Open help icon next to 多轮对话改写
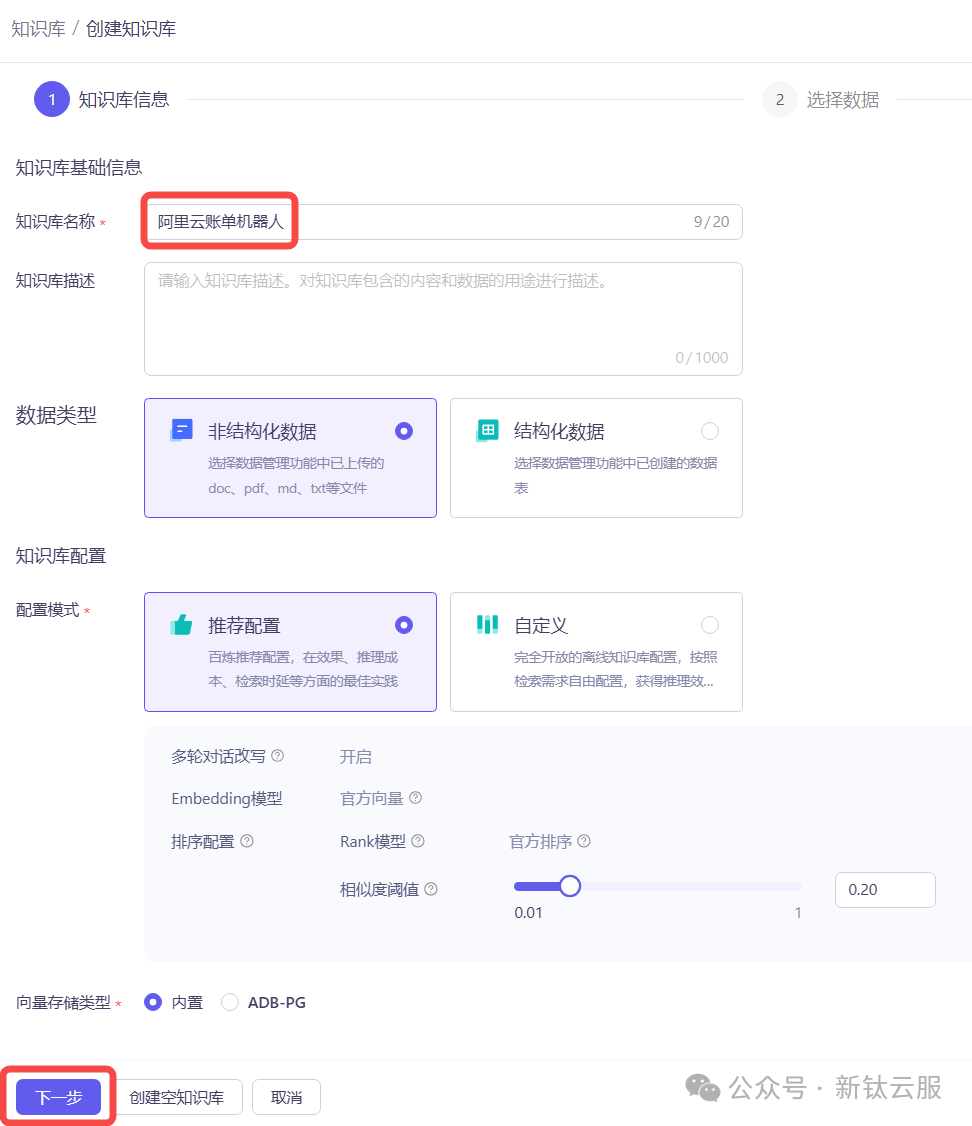 pos(278,755)
